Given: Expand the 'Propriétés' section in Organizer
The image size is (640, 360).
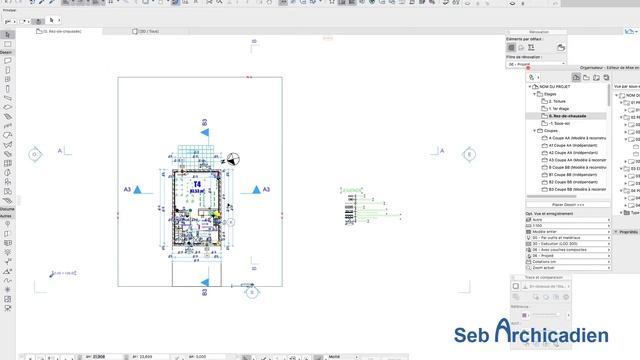Looking at the screenshot, I should [x=616, y=232].
